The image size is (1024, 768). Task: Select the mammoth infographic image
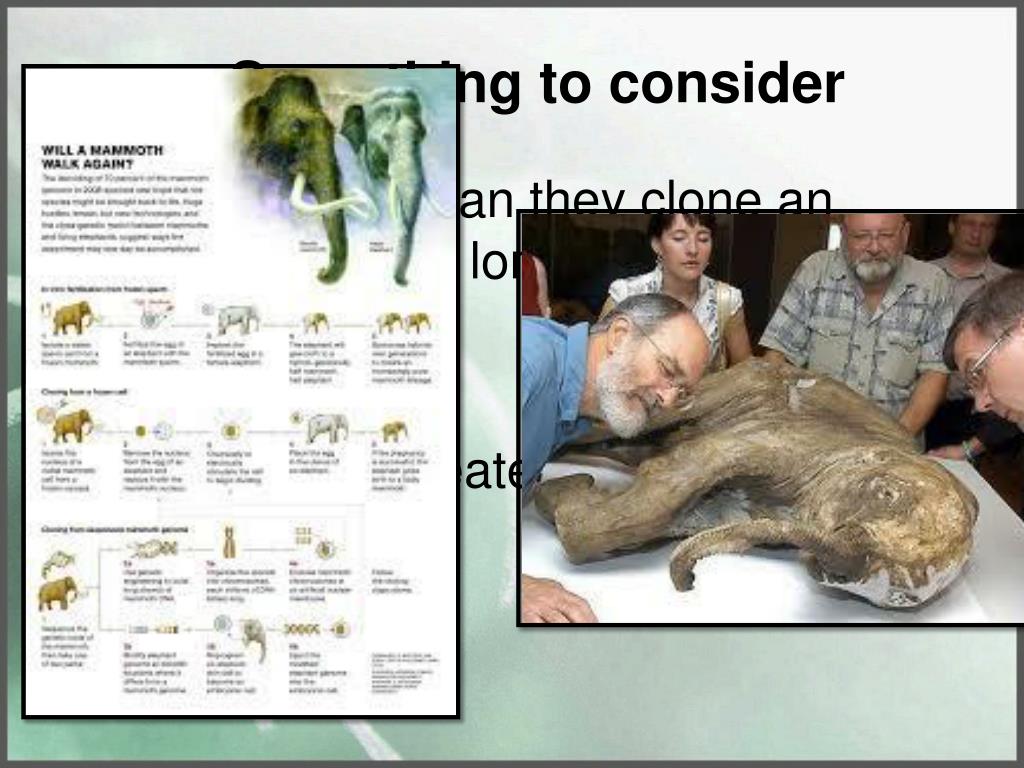[x=240, y=391]
